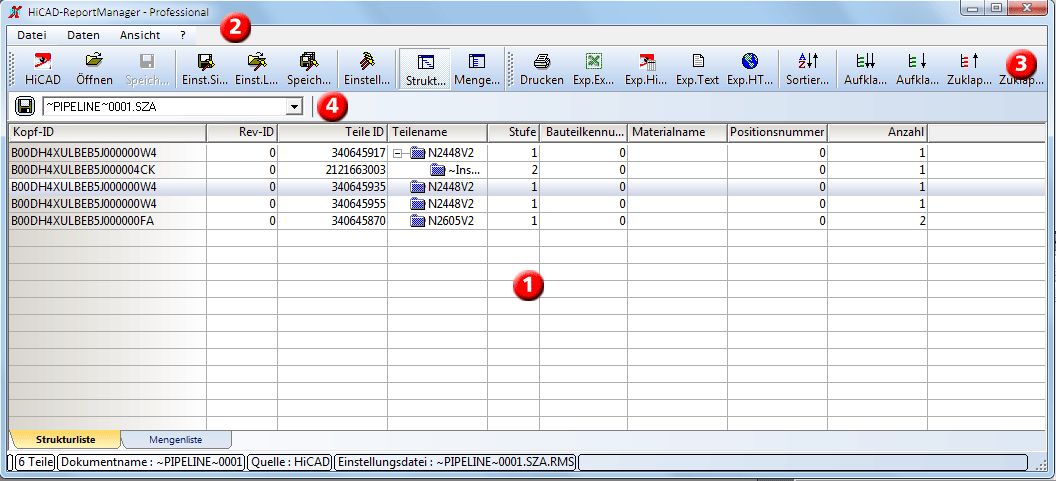
Task: Open settings with the Einstell... hammer icon
Action: (367, 69)
